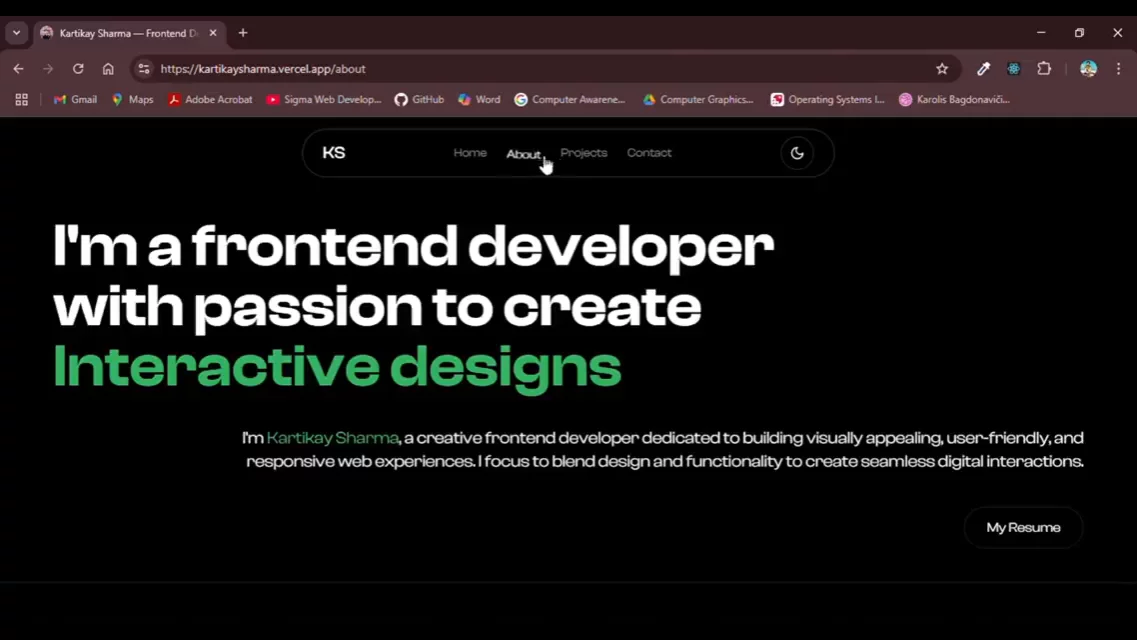This screenshot has width=1137, height=640.
Task: Open the Adobe Acrobat bookmark
Action: (x=210, y=99)
